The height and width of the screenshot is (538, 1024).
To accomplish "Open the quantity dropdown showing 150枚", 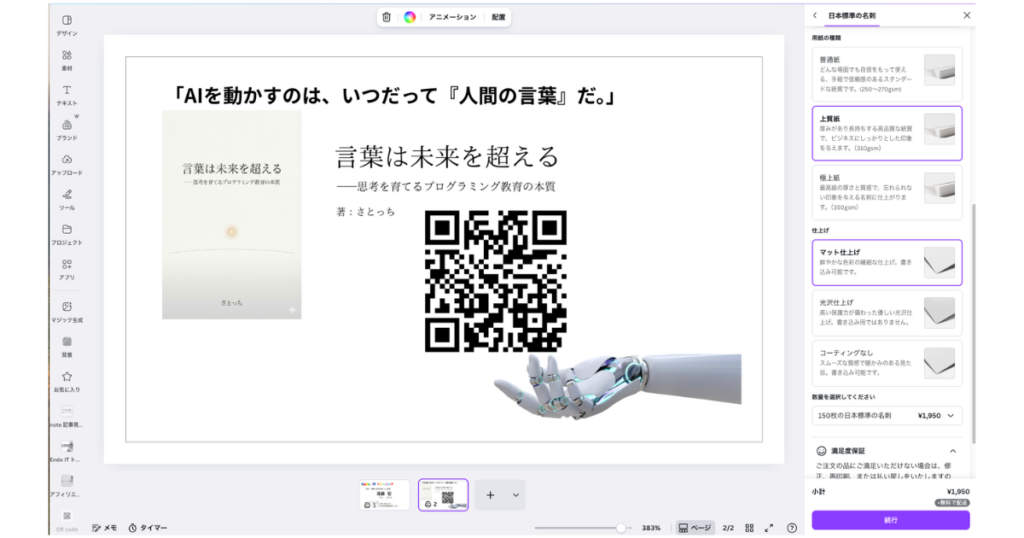I will [886, 415].
